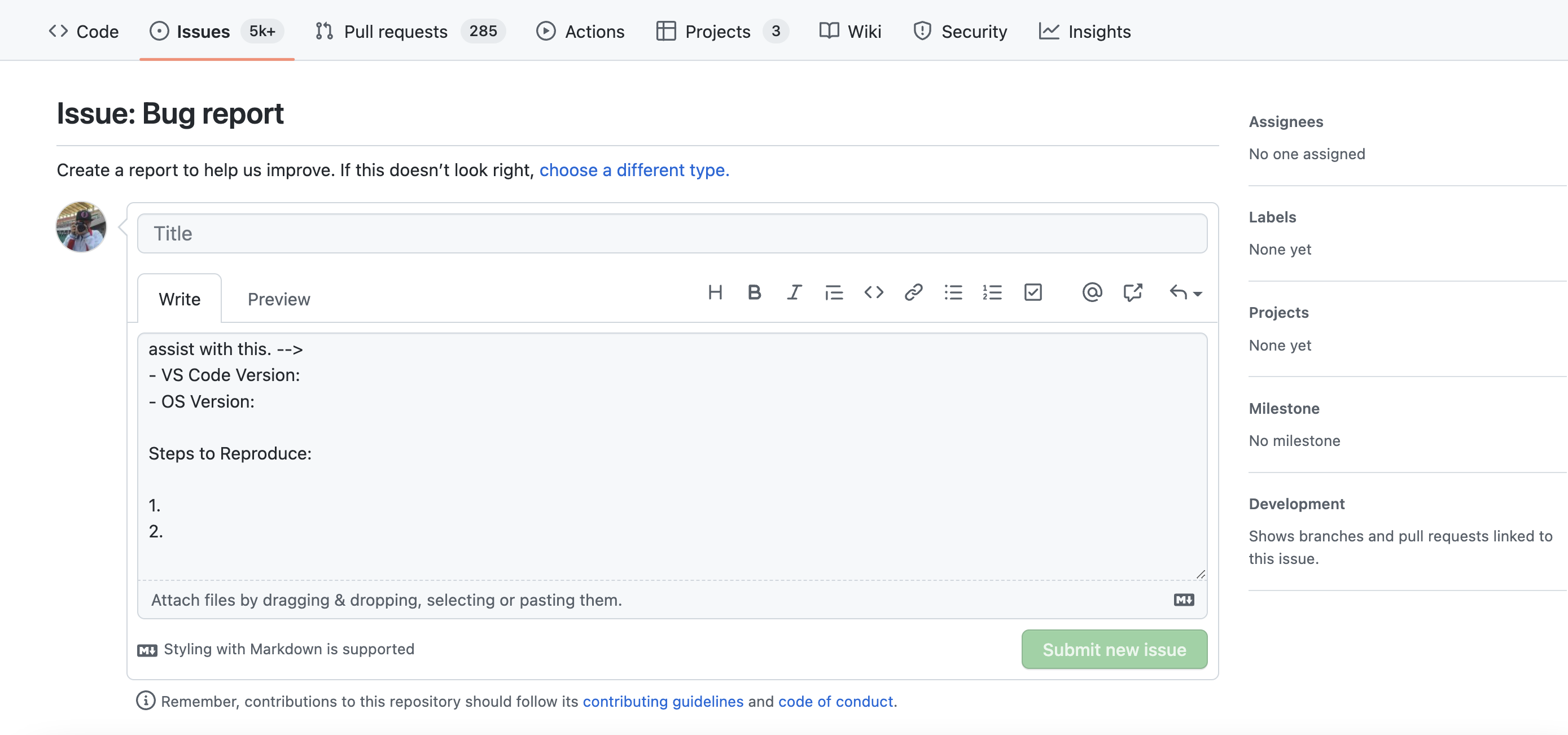Screen dimensions: 1568x735
Task: Add a link via chain icon
Action: pyautogui.click(x=913, y=293)
